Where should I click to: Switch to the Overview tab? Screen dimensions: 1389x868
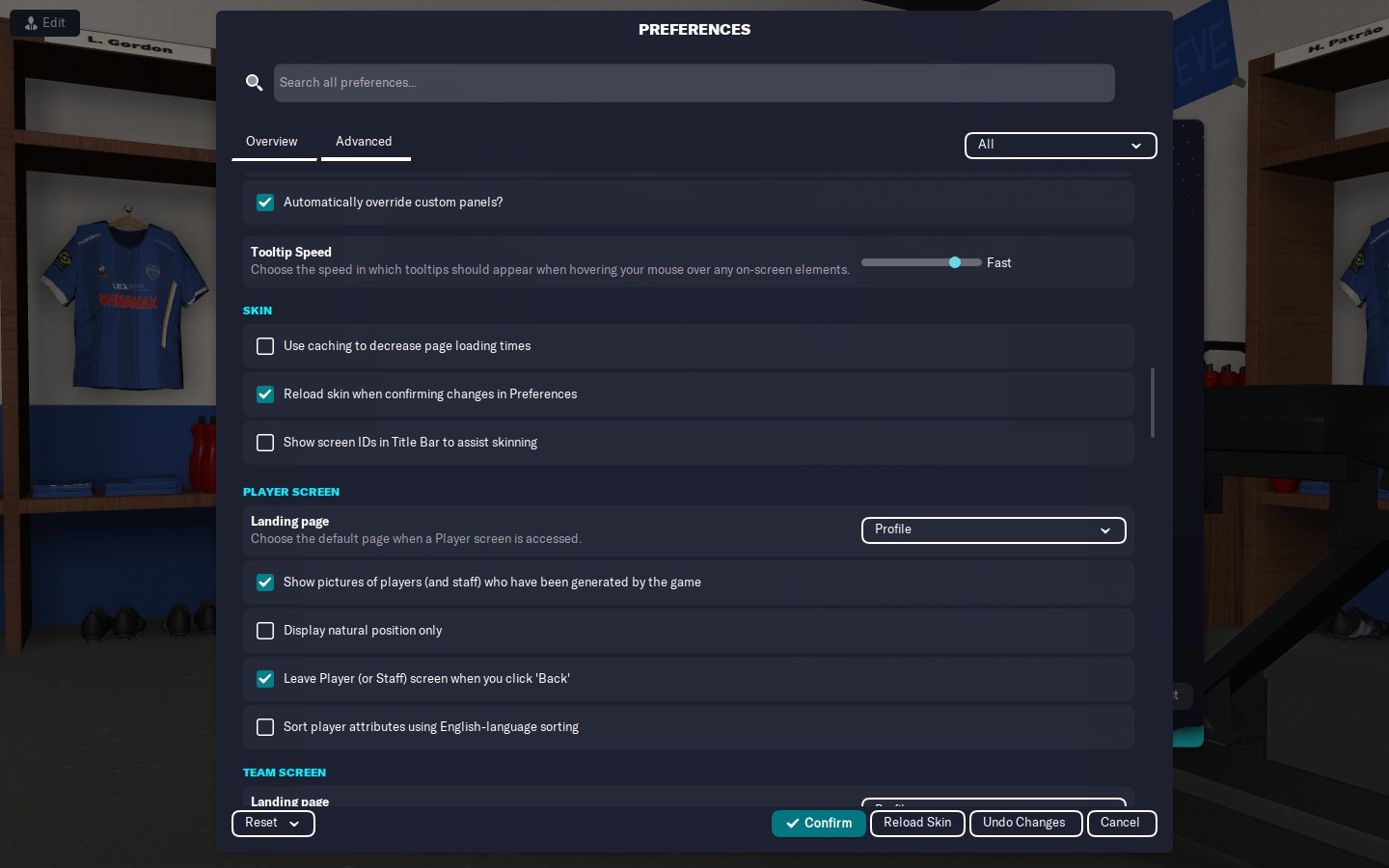click(272, 142)
